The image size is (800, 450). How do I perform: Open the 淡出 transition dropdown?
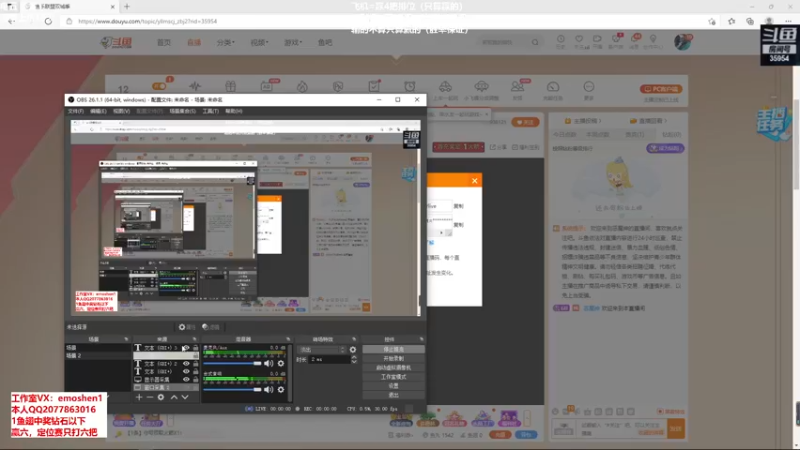pos(321,349)
